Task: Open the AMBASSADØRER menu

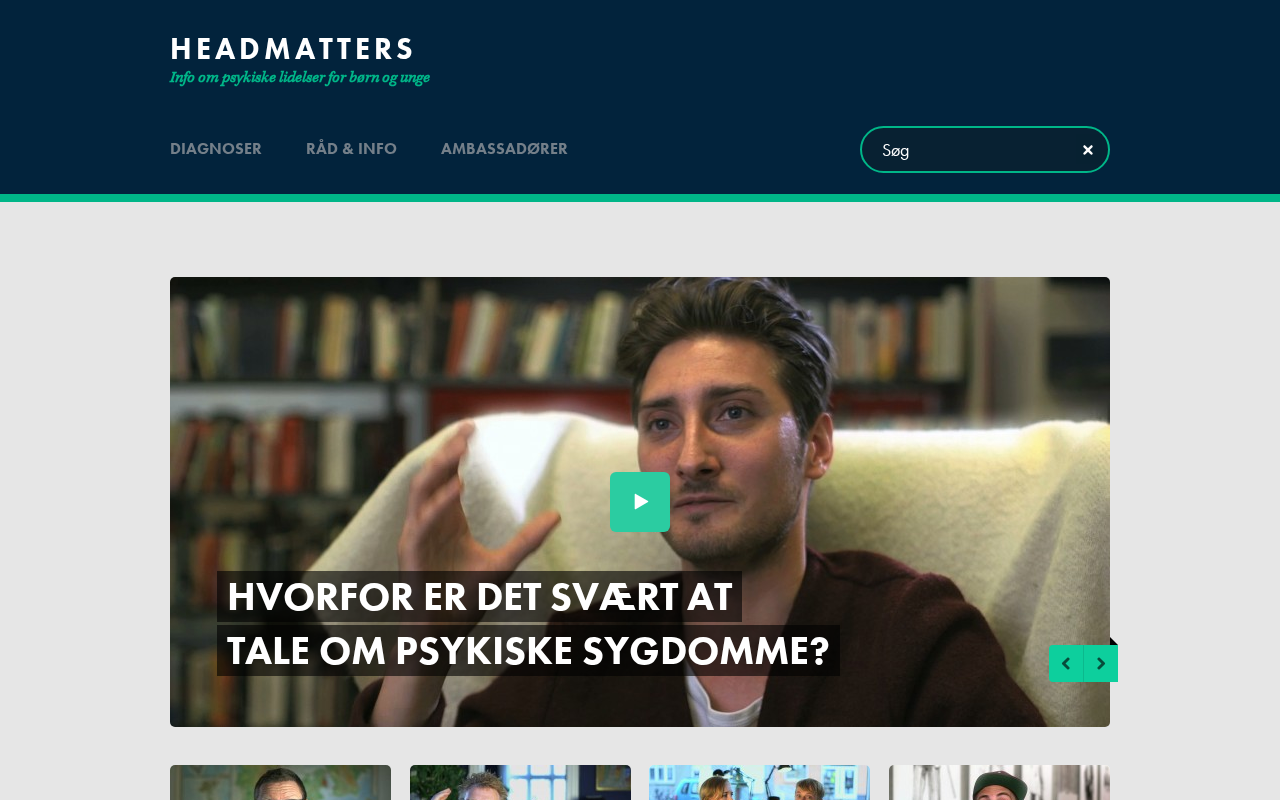Action: (x=504, y=149)
